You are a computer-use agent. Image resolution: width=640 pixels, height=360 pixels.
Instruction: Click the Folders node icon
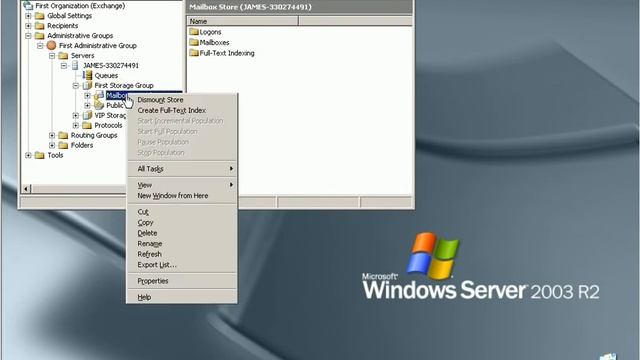tap(63, 145)
